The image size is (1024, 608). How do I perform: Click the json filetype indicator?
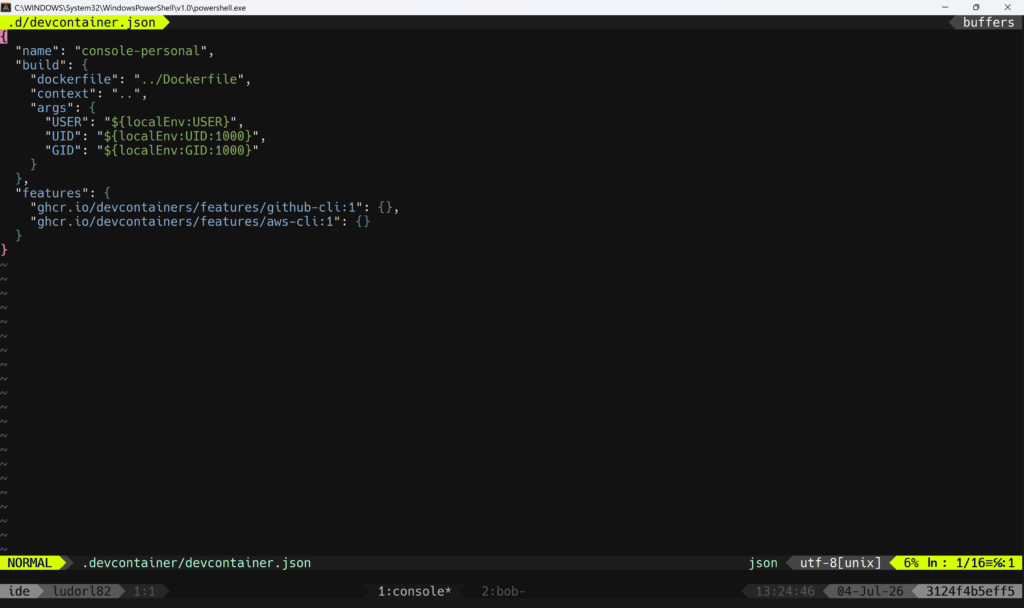[763, 563]
